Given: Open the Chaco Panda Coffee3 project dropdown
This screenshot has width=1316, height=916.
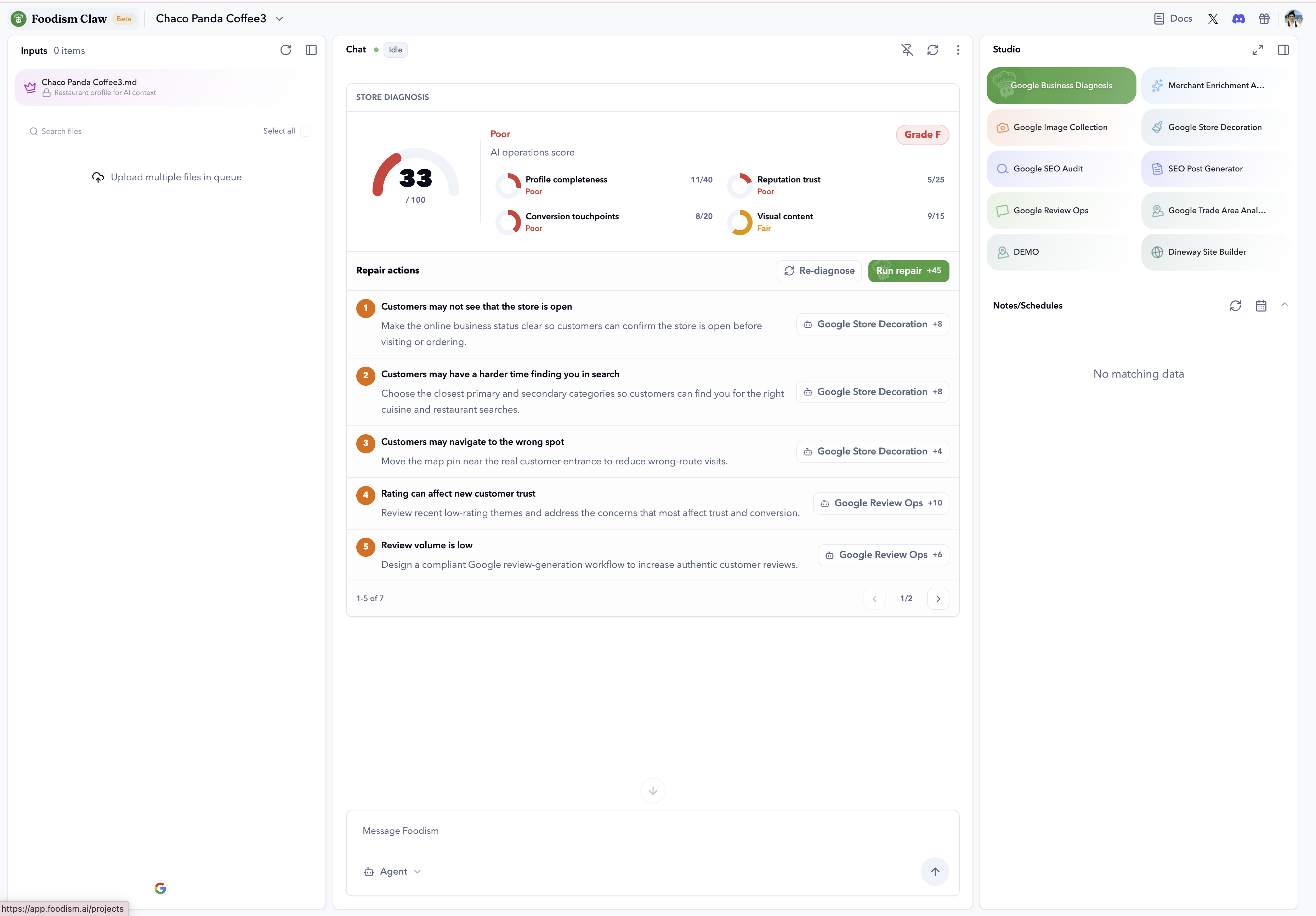Looking at the screenshot, I should click(x=220, y=18).
